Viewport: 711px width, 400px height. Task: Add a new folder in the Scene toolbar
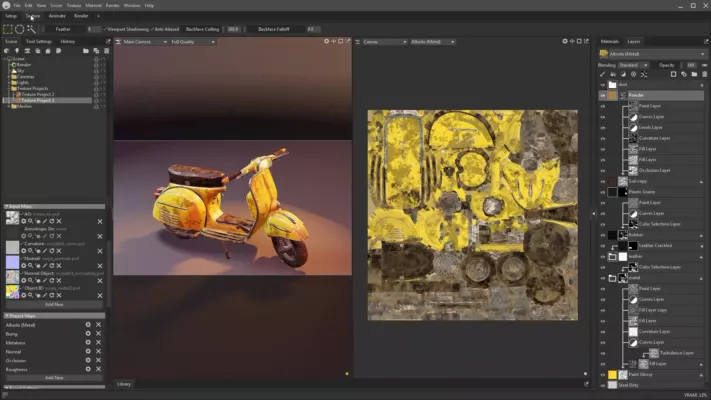86,51
